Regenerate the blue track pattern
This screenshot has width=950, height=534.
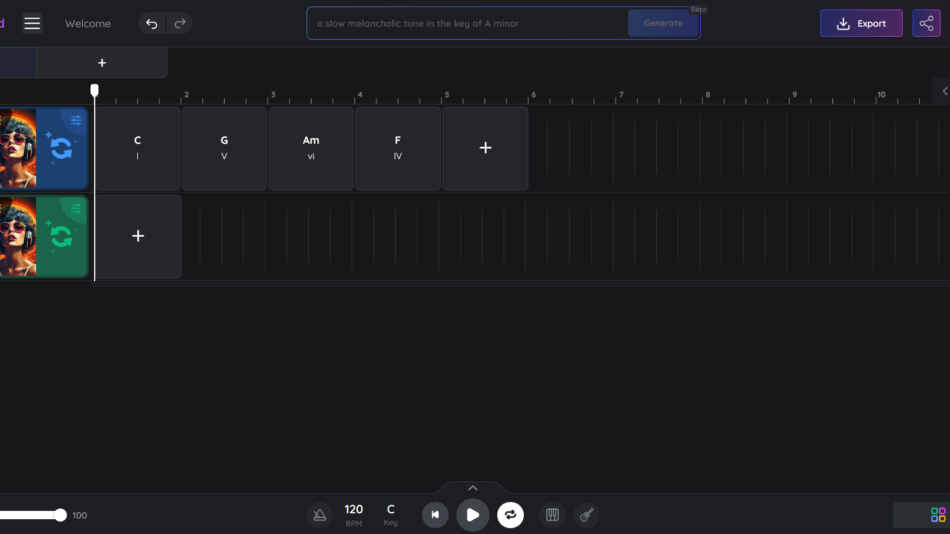pyautogui.click(x=61, y=149)
